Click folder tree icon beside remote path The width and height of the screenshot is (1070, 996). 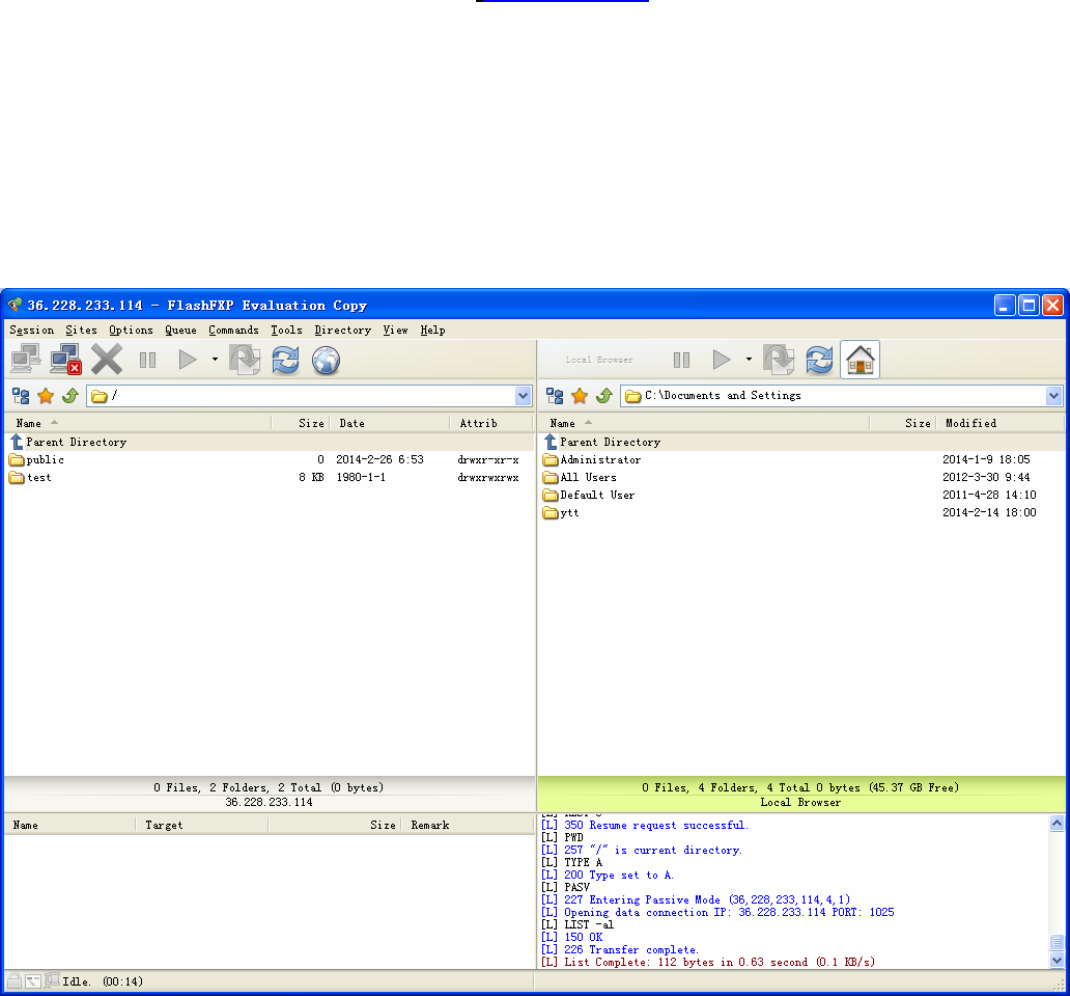(21, 396)
